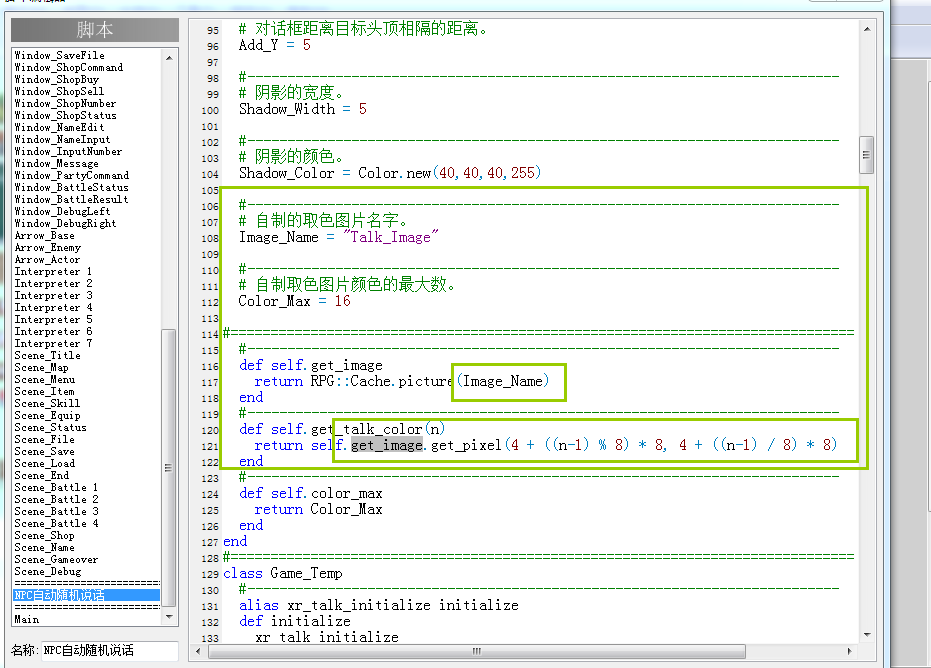931x668 pixels.
Task: Select Scene_Equip script
Action: point(48,415)
